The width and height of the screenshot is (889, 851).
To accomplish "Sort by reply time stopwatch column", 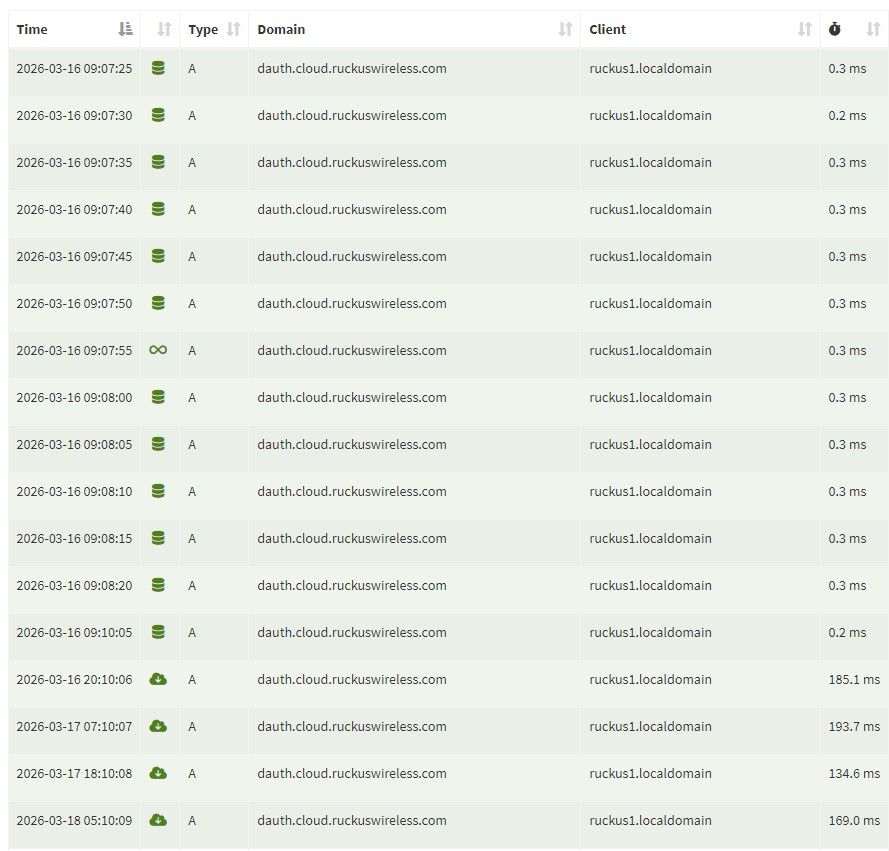I will pos(873,29).
